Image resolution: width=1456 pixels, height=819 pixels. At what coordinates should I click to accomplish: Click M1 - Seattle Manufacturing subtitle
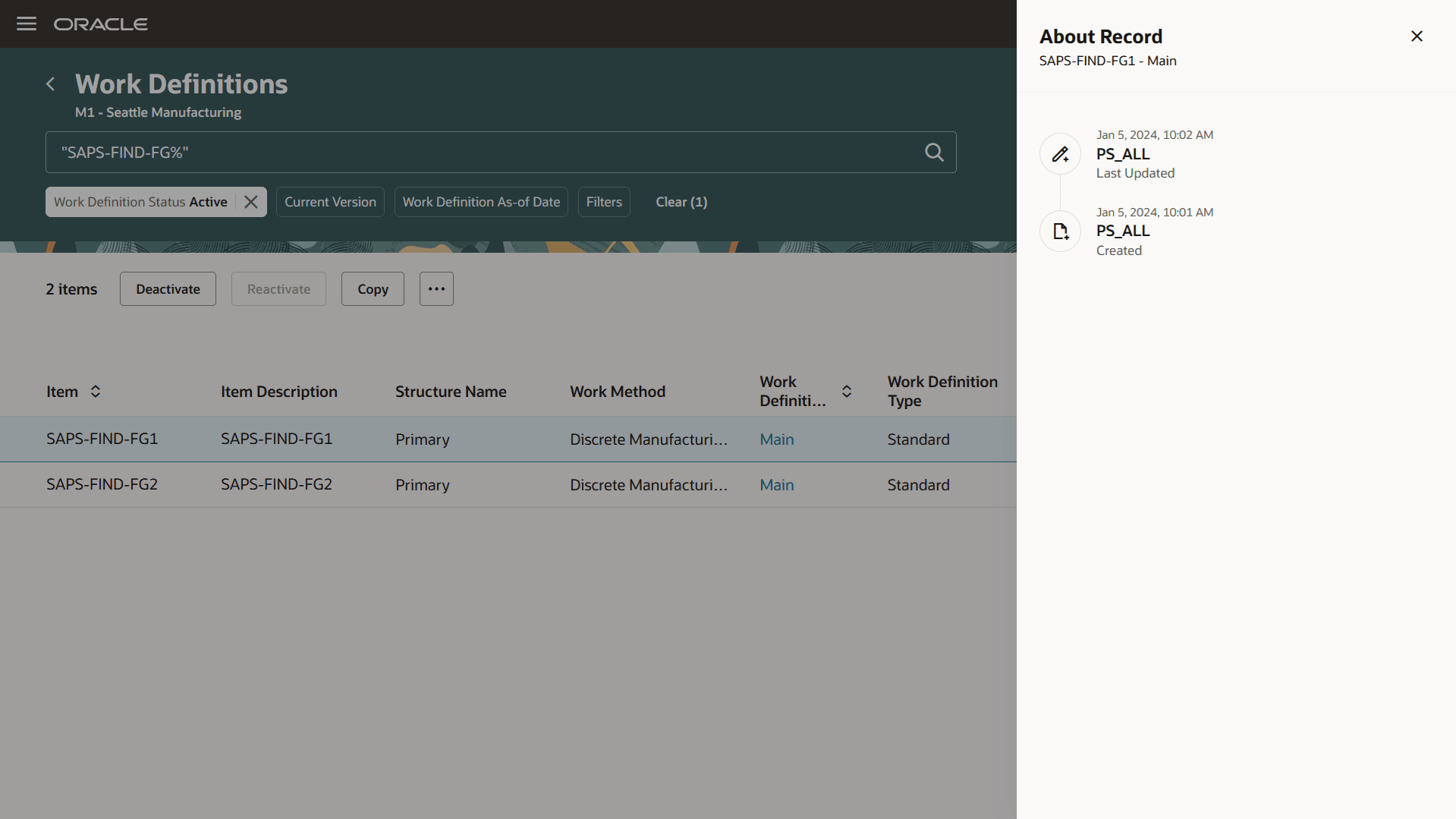point(158,112)
